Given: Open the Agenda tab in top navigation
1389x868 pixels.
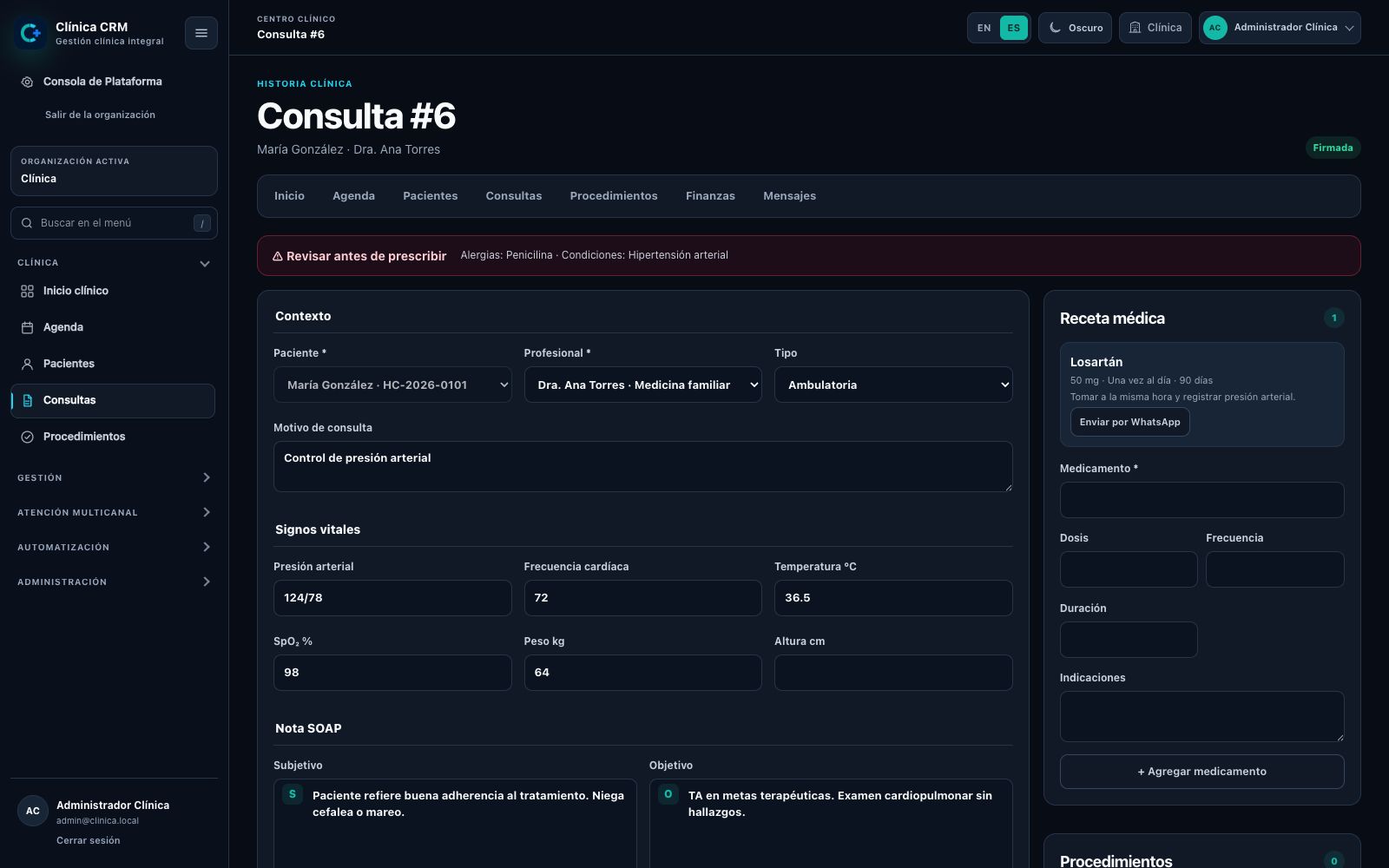Looking at the screenshot, I should [x=353, y=196].
